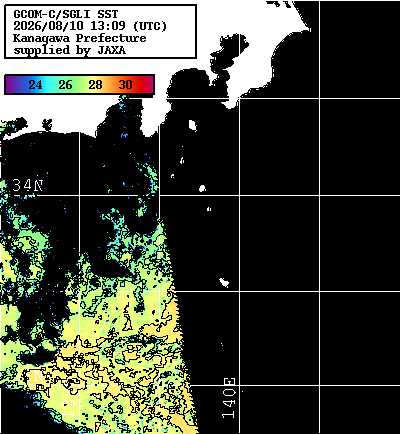Click the 140E longitude label
The width and height of the screenshot is (400, 434).
point(229,398)
